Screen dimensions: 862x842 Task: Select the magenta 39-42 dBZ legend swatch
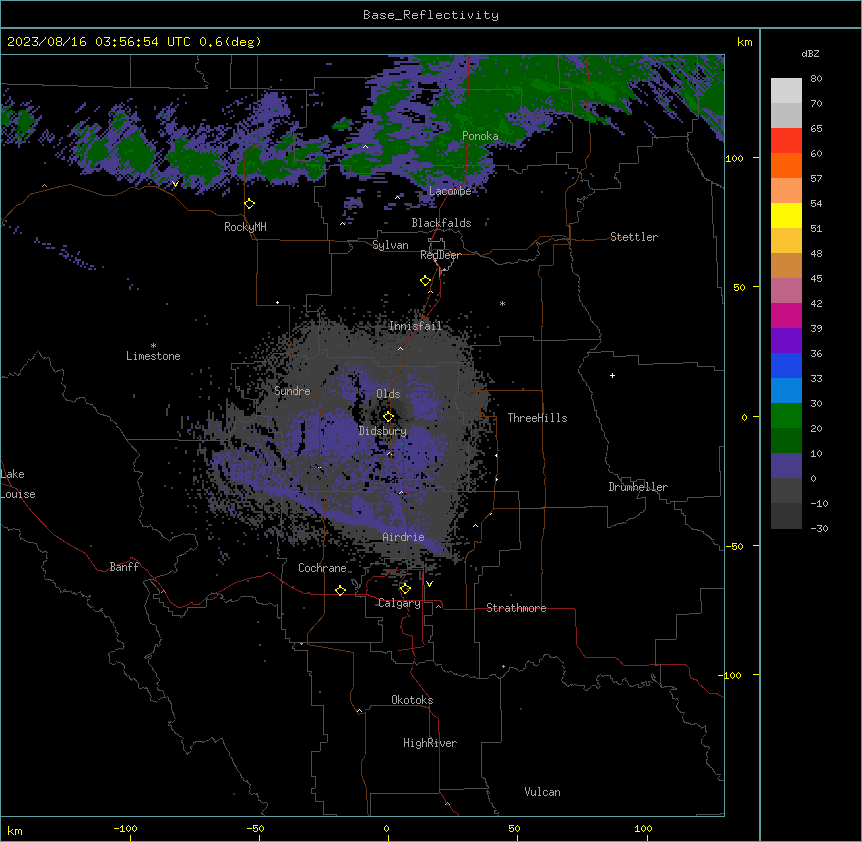(786, 315)
